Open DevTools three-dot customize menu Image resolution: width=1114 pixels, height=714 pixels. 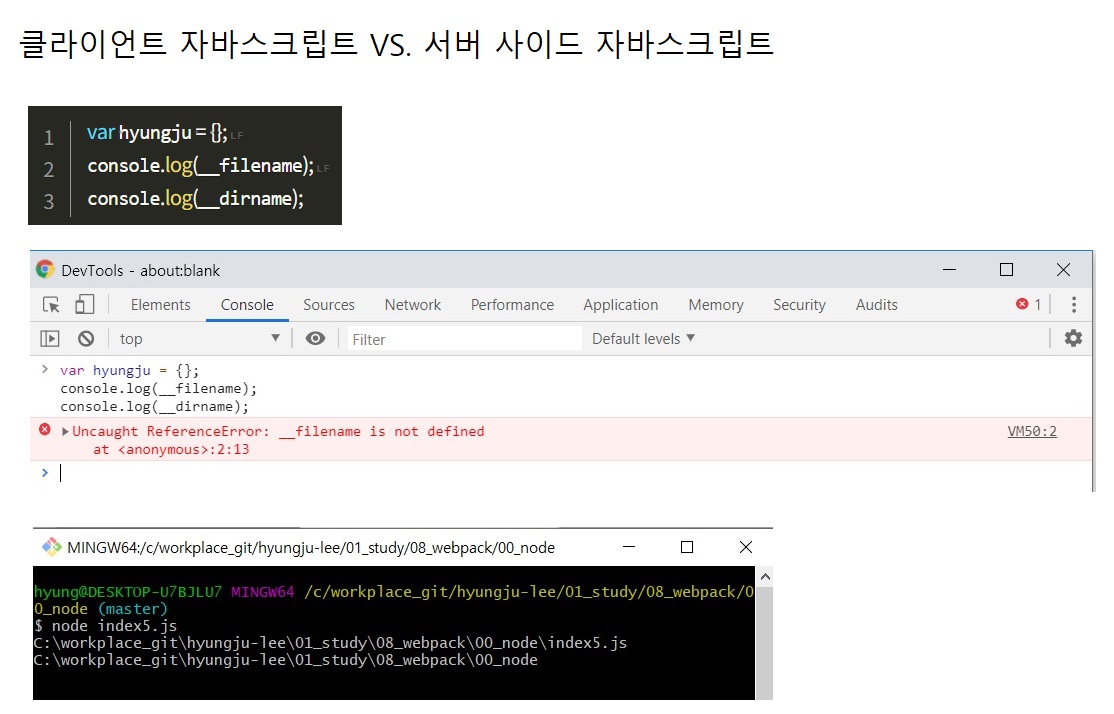[x=1074, y=305]
